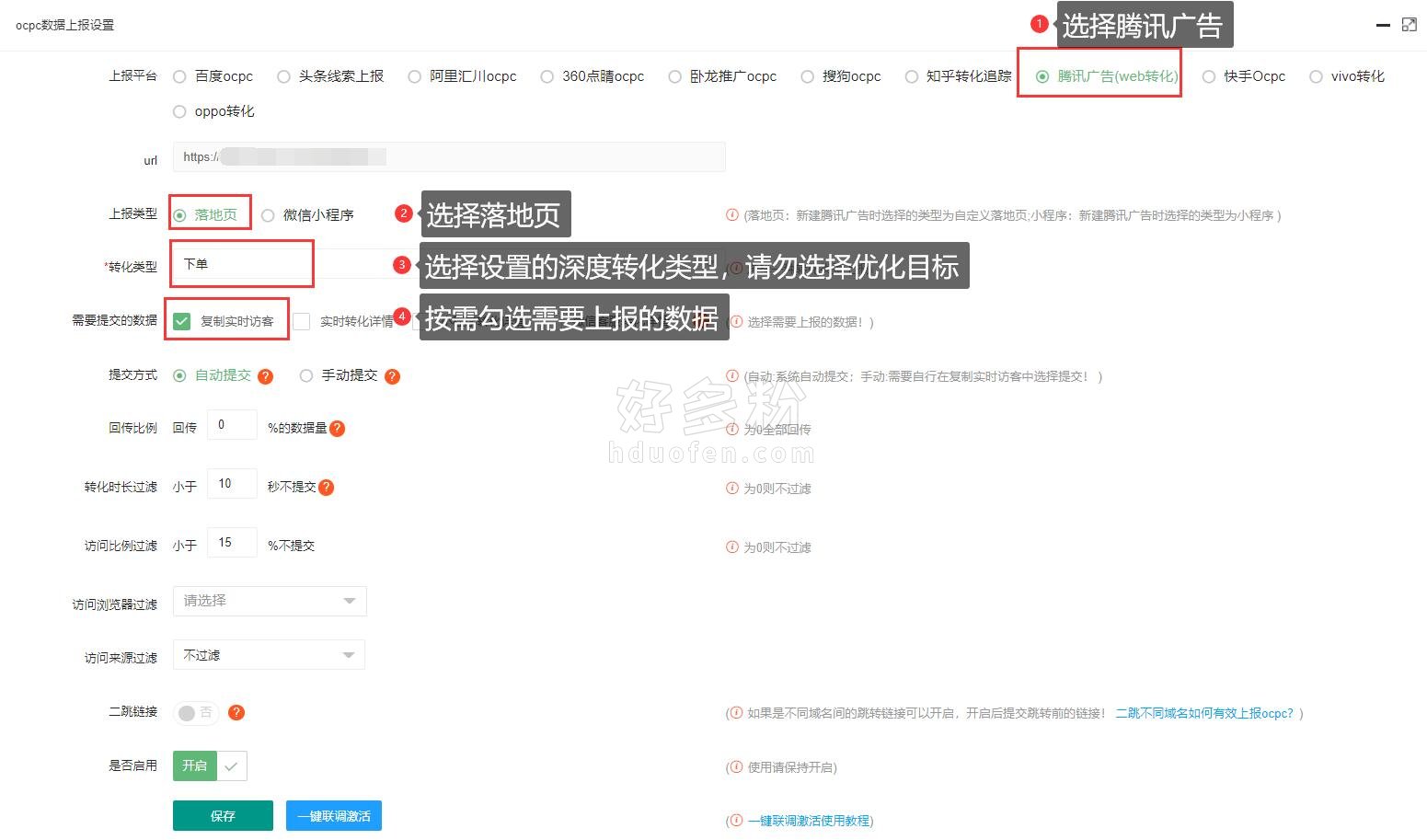Click info icon in 访问比例过滤 hint
Screen dimensions: 1427x840
click(x=732, y=547)
